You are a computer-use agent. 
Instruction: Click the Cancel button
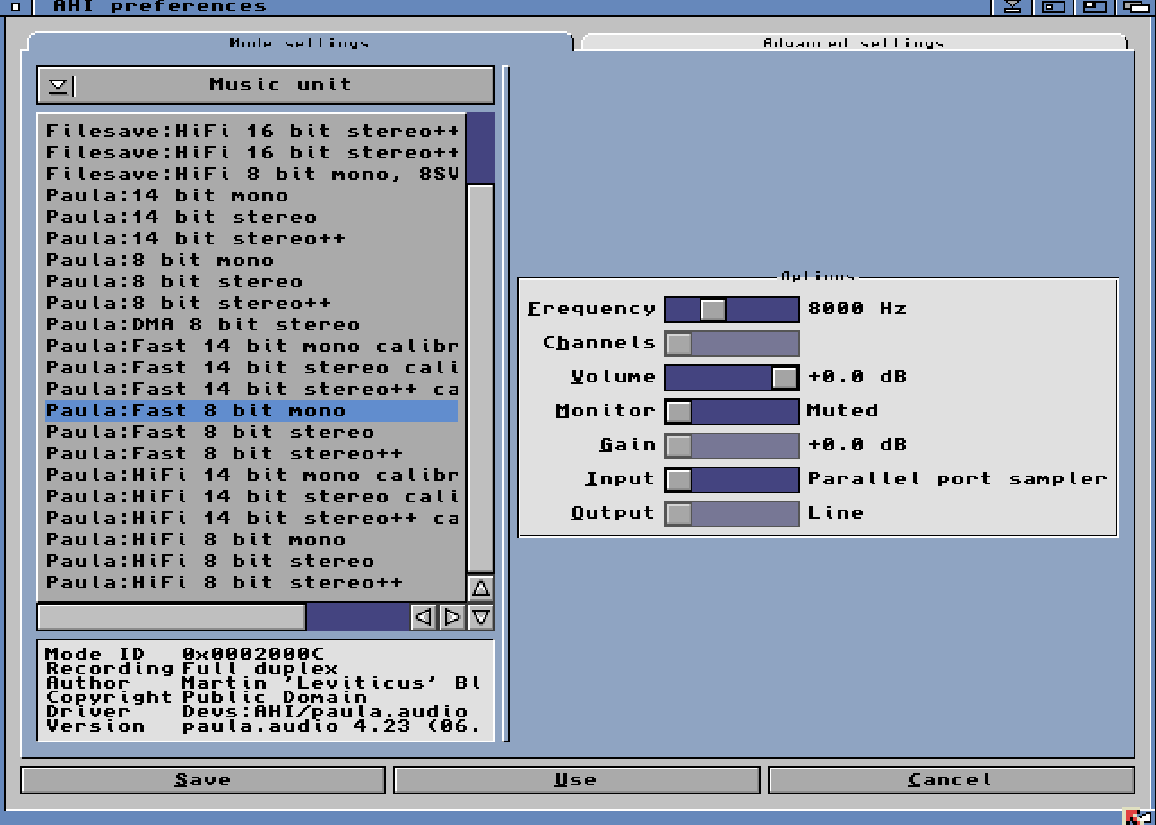tap(950, 780)
